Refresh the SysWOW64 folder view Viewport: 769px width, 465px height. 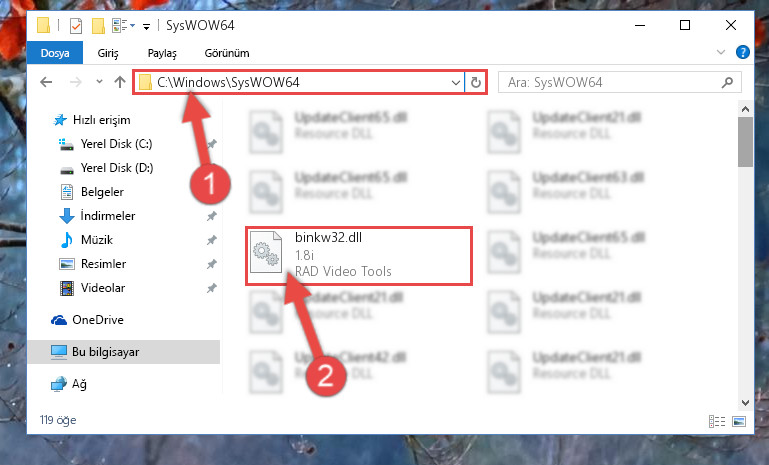click(475, 82)
